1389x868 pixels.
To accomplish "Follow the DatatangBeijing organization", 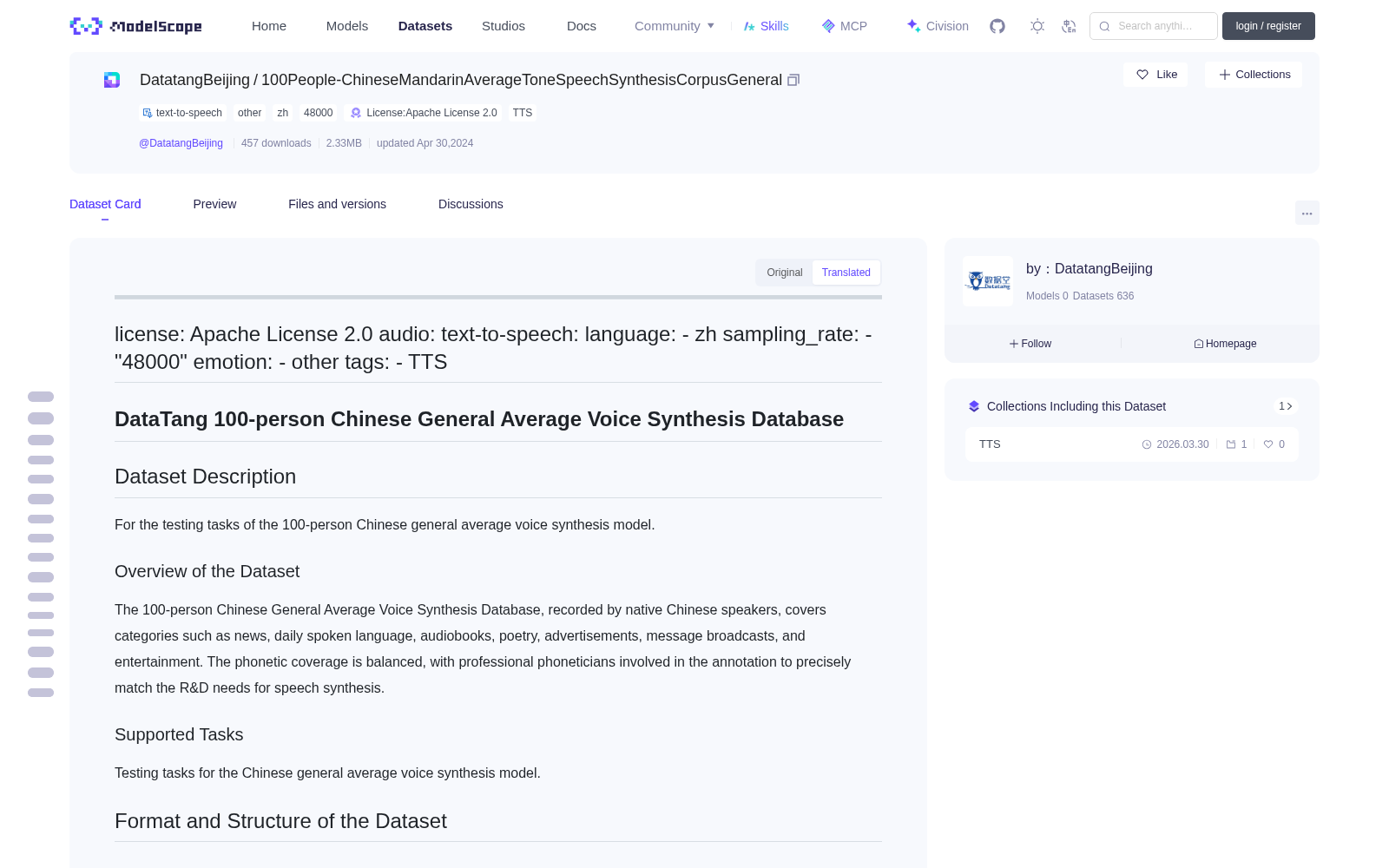I will 1030,344.
